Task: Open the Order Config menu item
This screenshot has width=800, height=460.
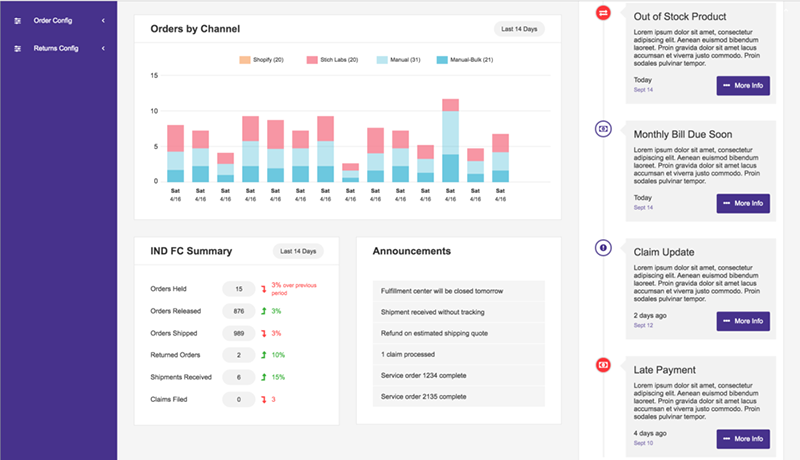Action: tap(55, 21)
